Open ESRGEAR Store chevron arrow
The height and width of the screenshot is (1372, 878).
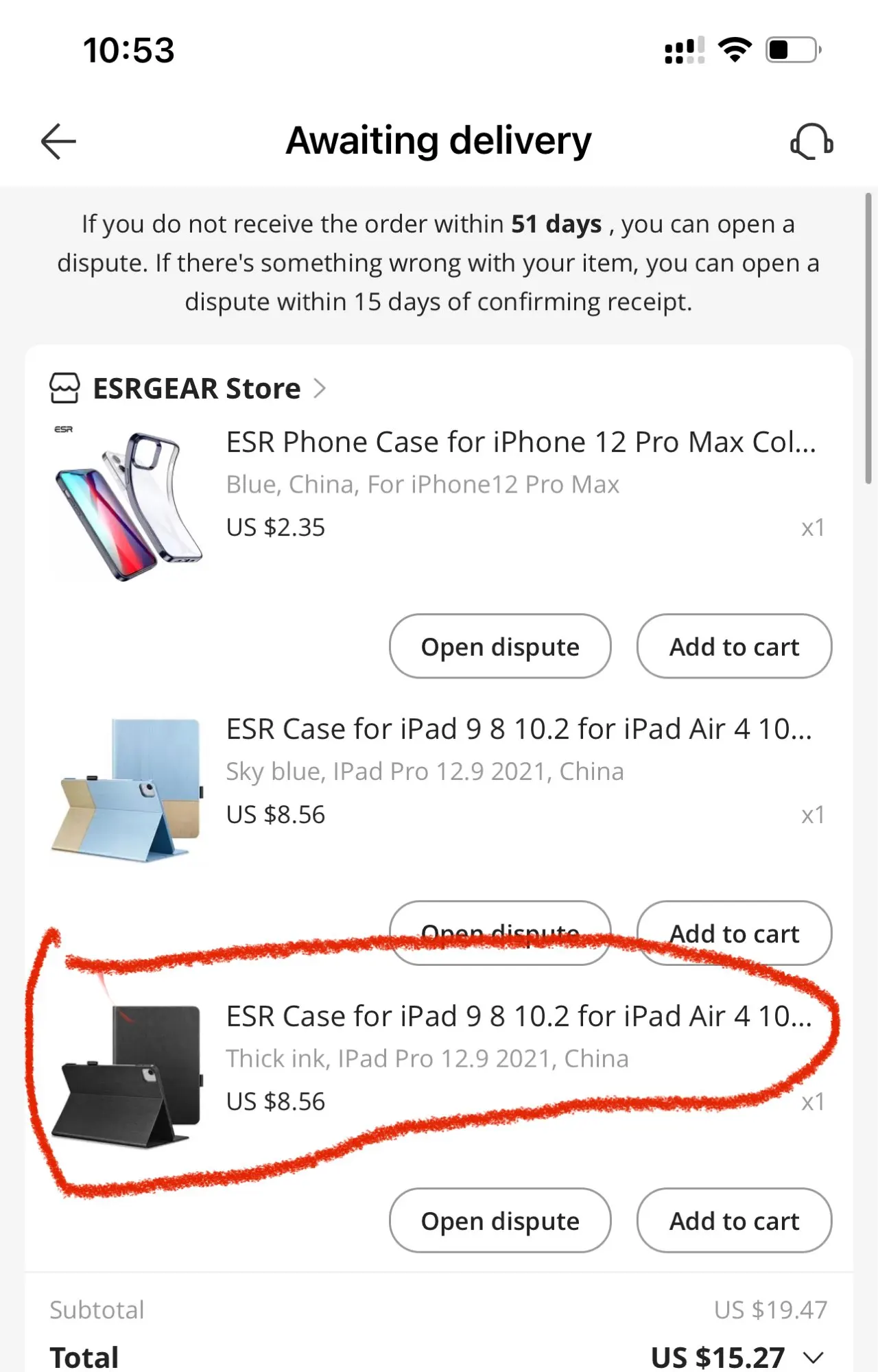(320, 388)
